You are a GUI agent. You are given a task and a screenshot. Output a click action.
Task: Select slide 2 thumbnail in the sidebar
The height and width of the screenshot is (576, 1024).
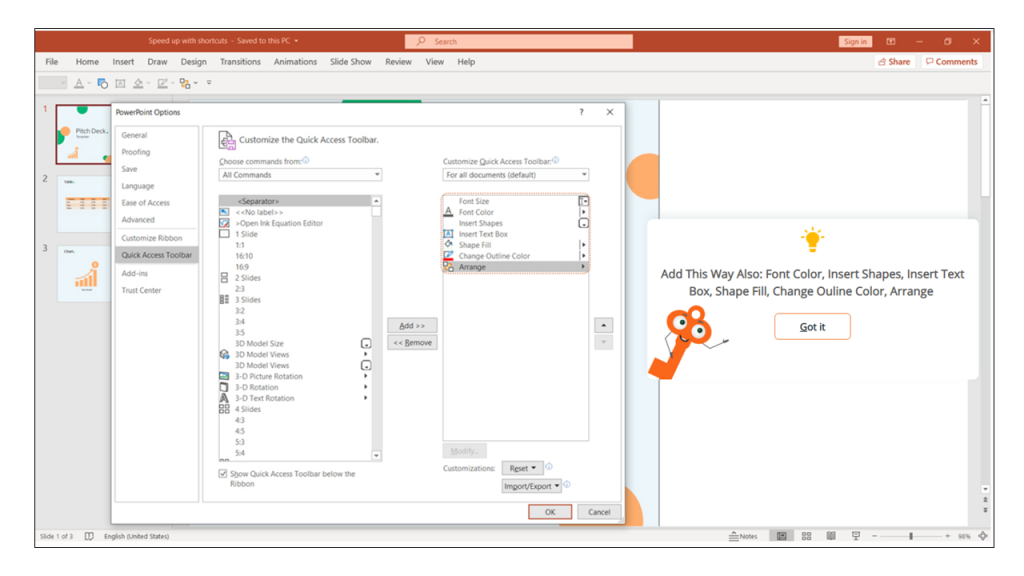pos(85,205)
